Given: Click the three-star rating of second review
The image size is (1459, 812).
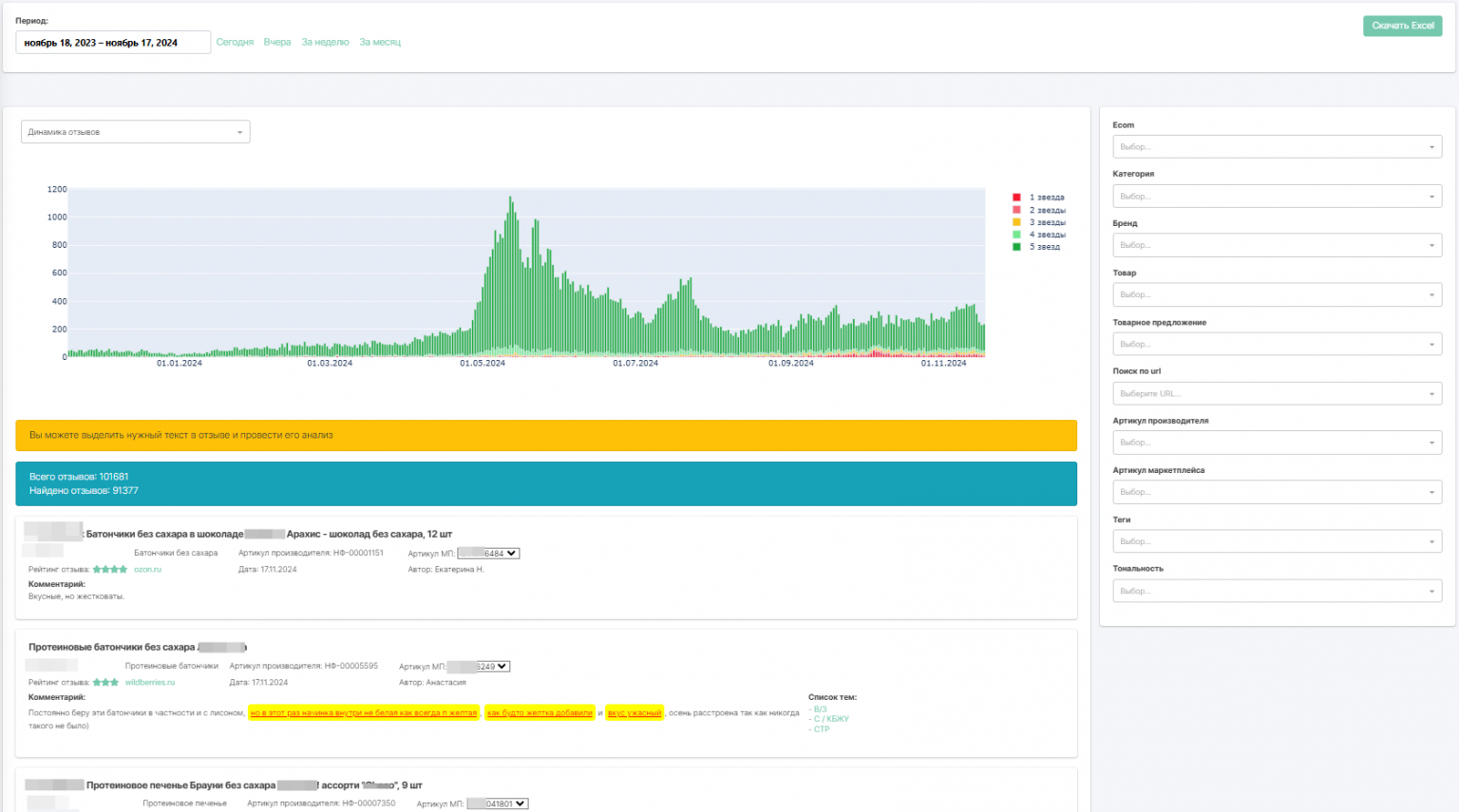Looking at the screenshot, I should tap(105, 683).
